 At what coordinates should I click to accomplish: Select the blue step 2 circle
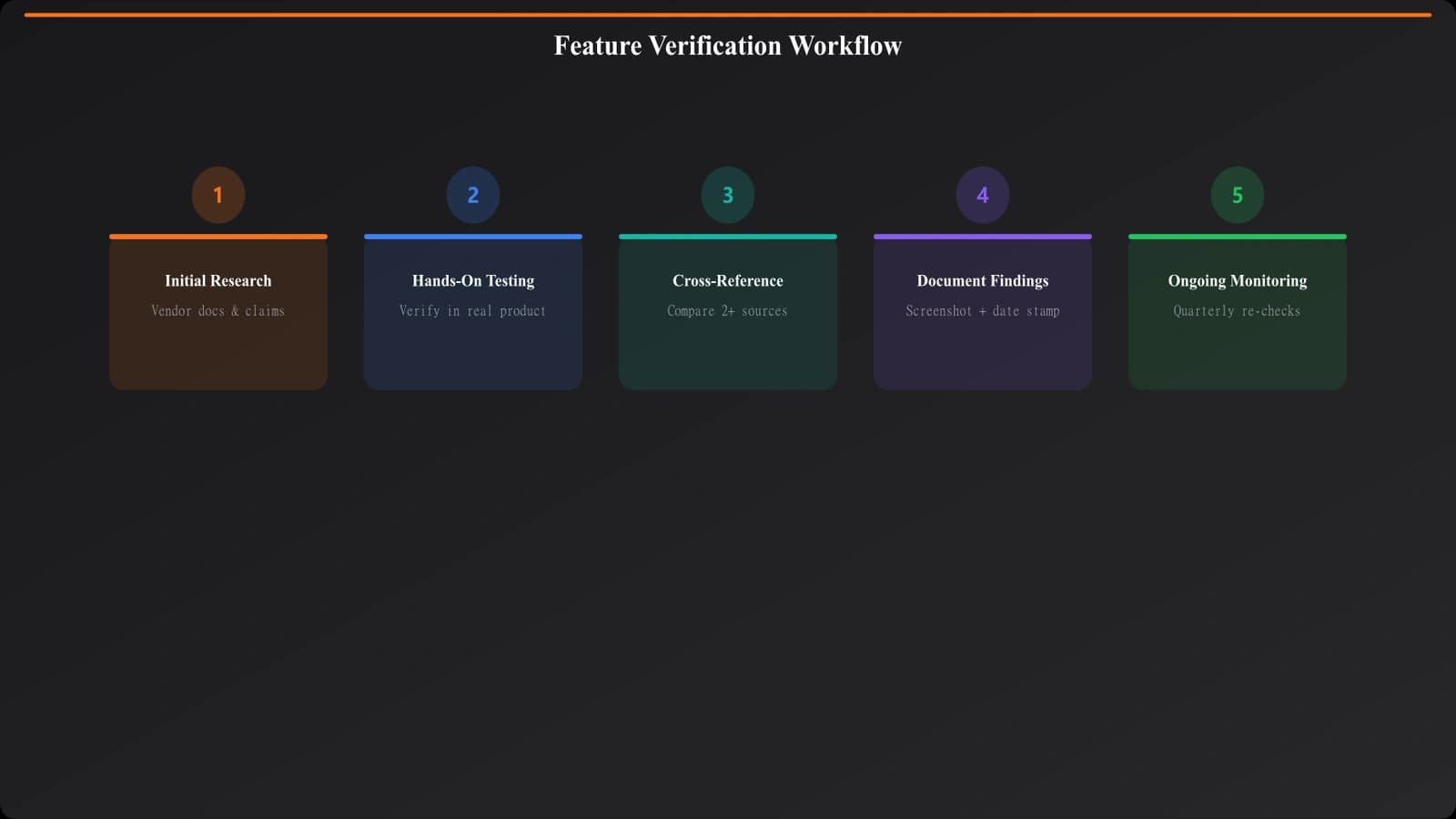(x=472, y=194)
